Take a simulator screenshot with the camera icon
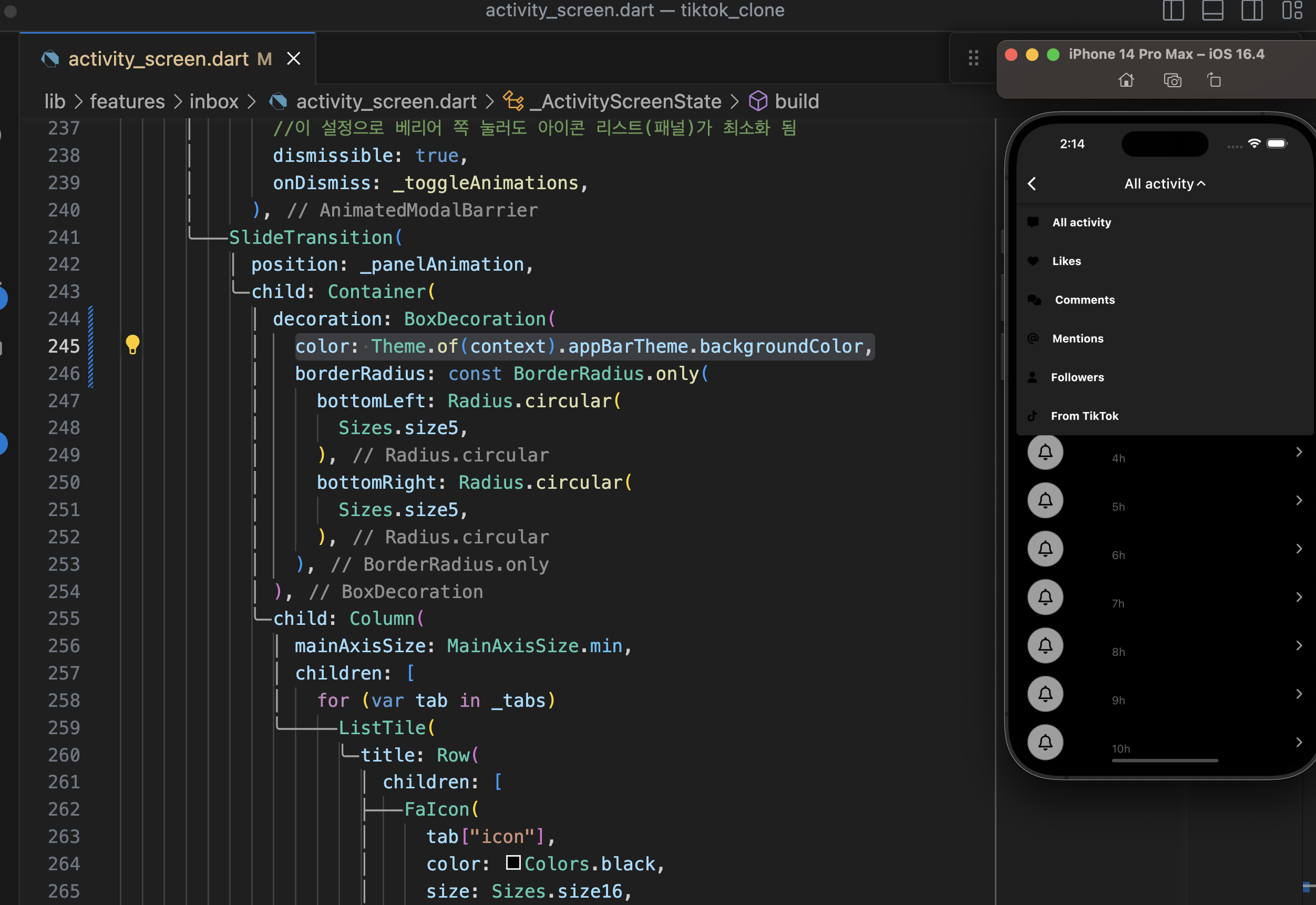Image resolution: width=1316 pixels, height=905 pixels. point(1172,80)
